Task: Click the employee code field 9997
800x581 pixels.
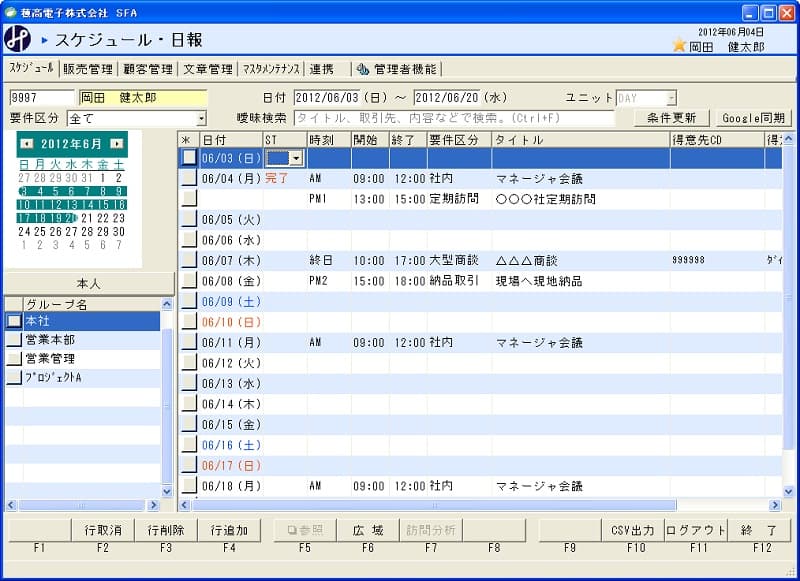Action: tap(42, 98)
